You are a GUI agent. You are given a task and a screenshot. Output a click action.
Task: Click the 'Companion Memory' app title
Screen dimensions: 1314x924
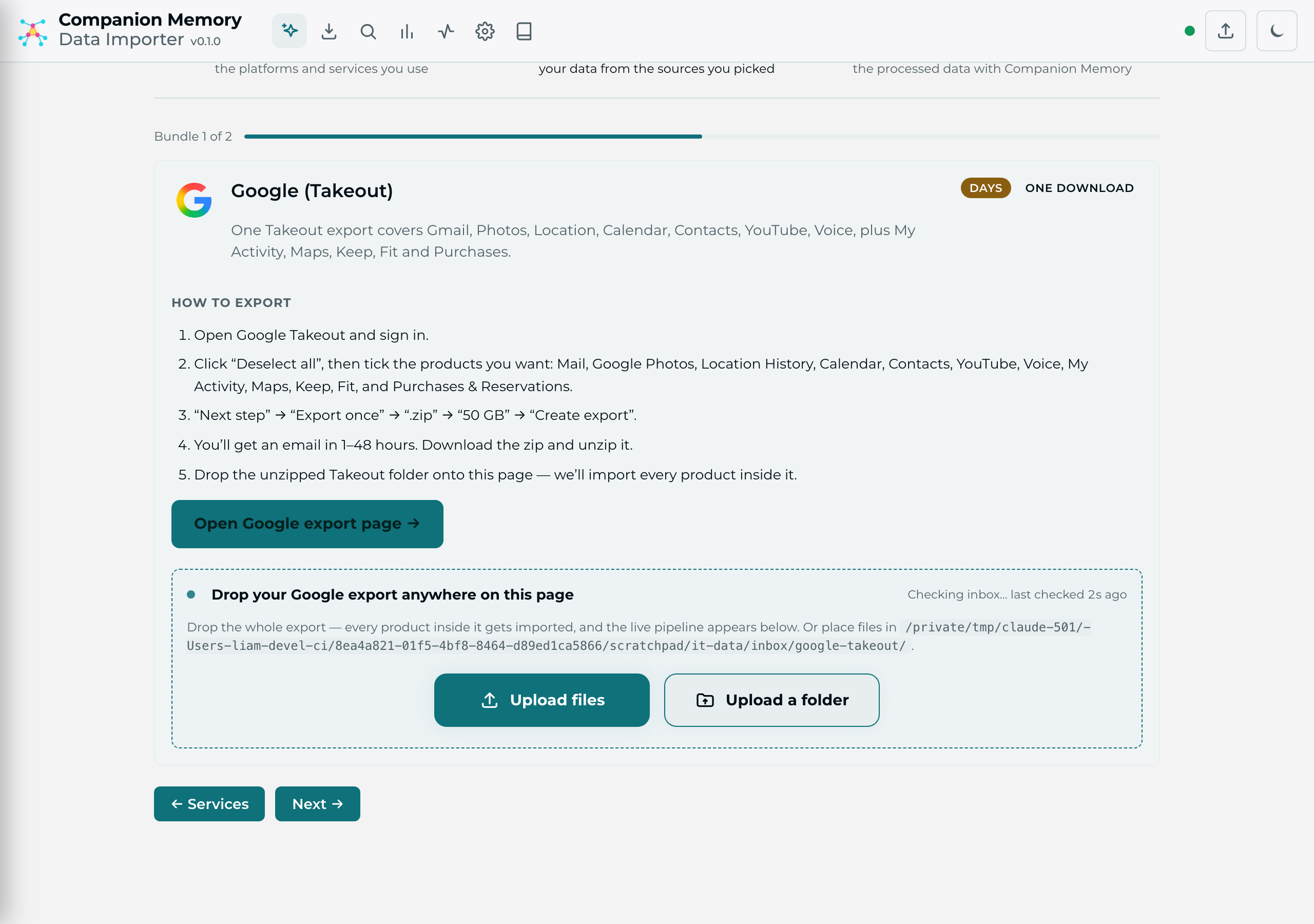[x=150, y=20]
